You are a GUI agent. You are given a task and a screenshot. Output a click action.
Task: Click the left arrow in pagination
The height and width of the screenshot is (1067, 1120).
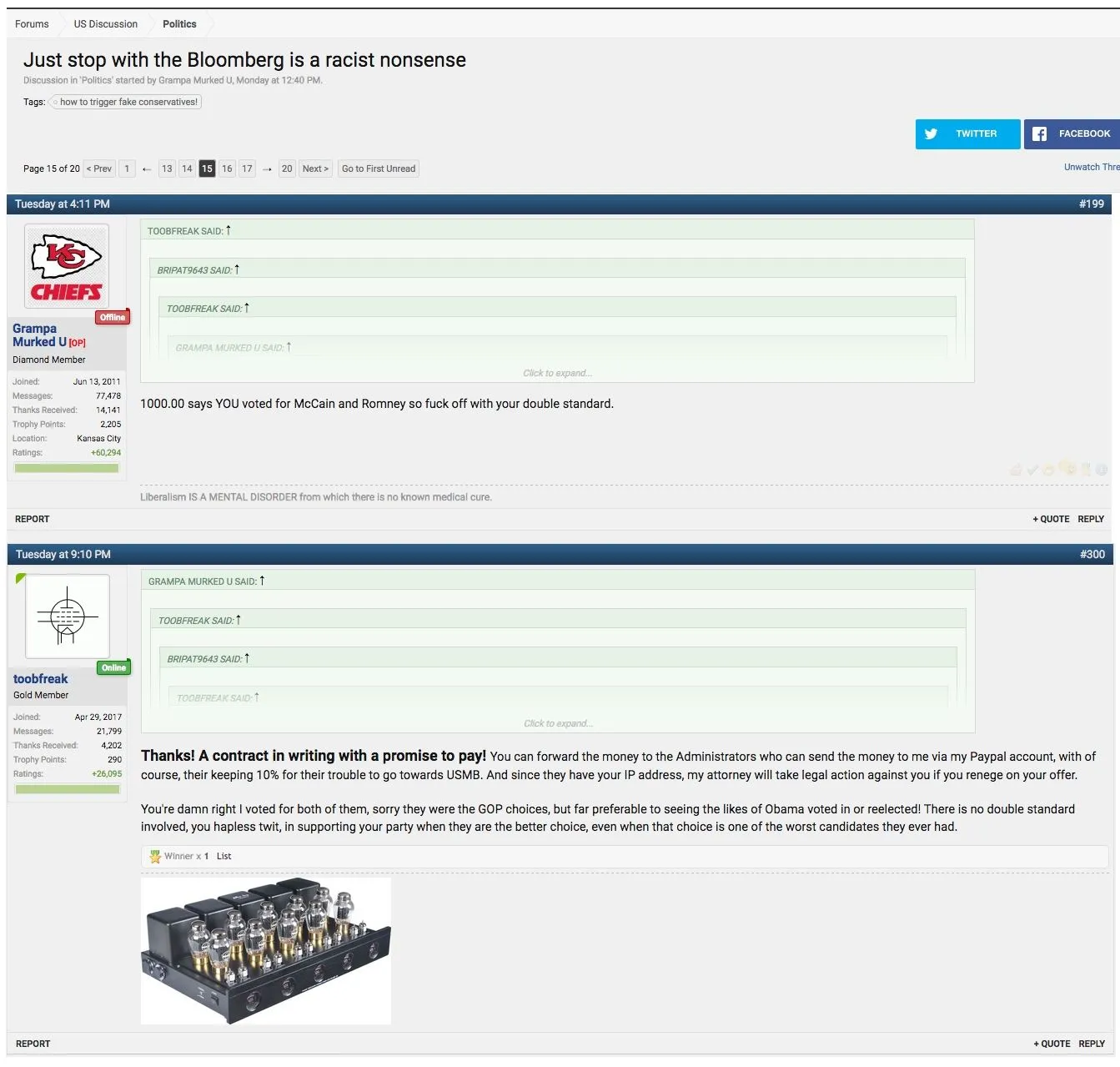point(147,169)
